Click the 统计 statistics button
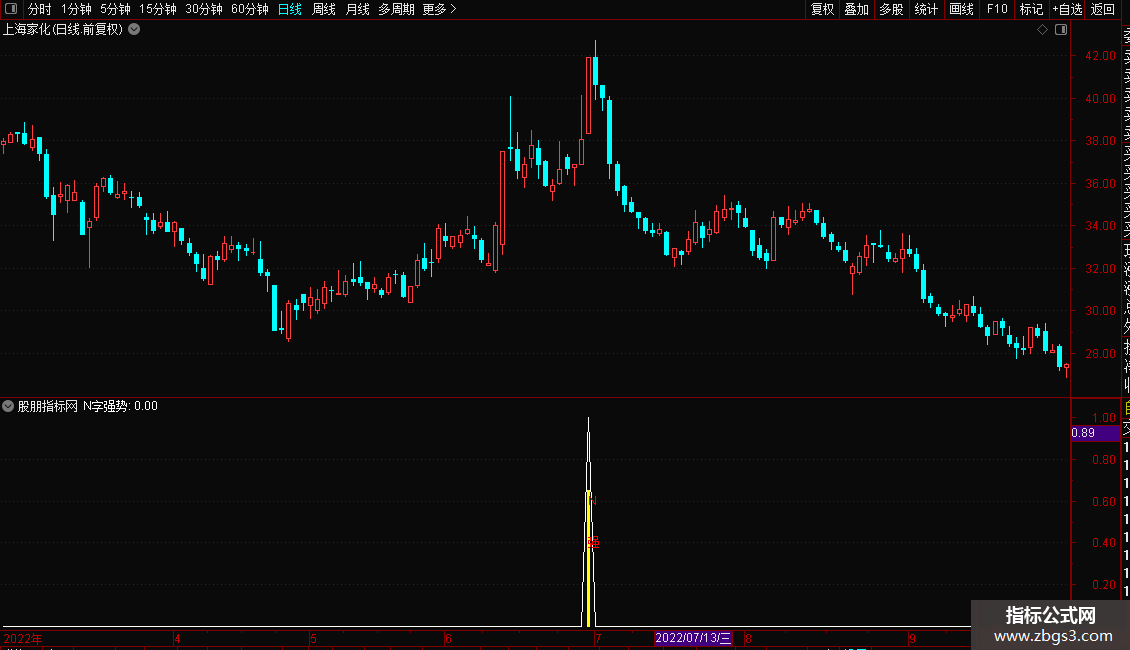This screenshot has width=1130, height=650. 926,9
